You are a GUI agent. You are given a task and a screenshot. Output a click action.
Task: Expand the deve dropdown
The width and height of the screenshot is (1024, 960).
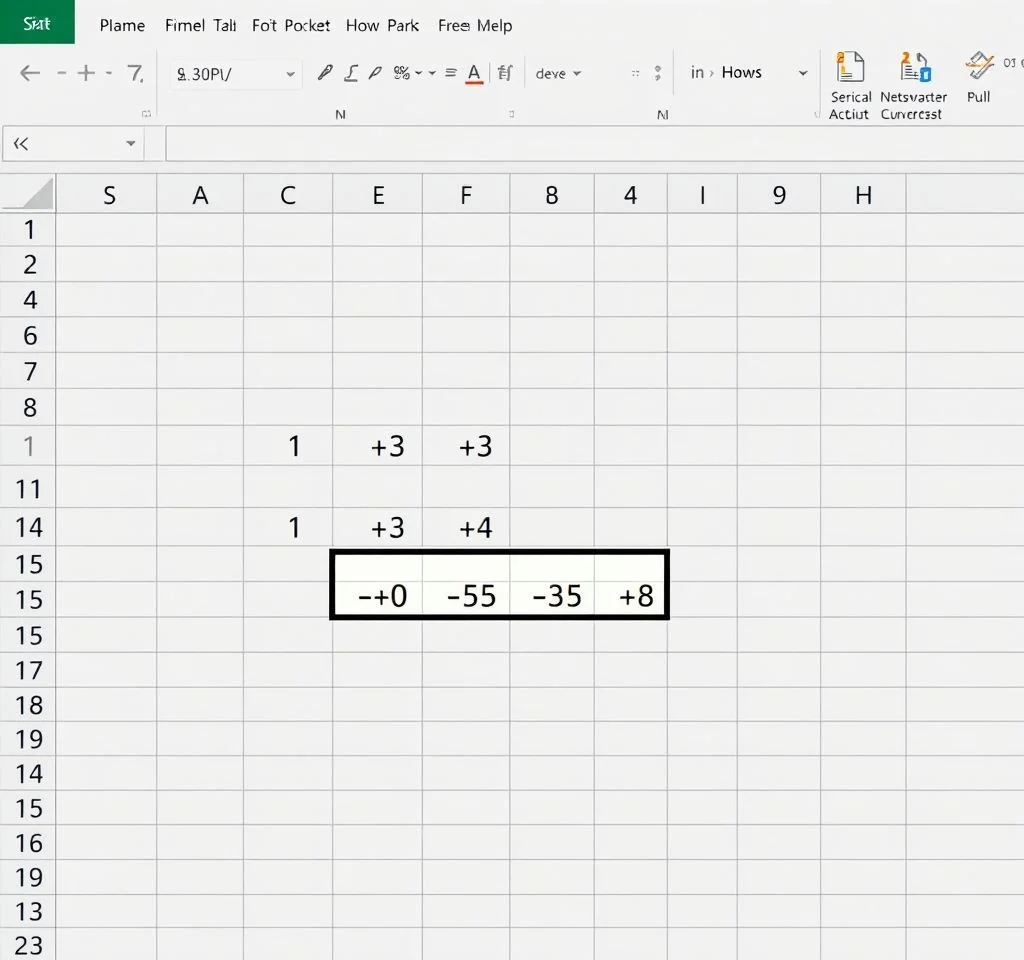(x=577, y=74)
